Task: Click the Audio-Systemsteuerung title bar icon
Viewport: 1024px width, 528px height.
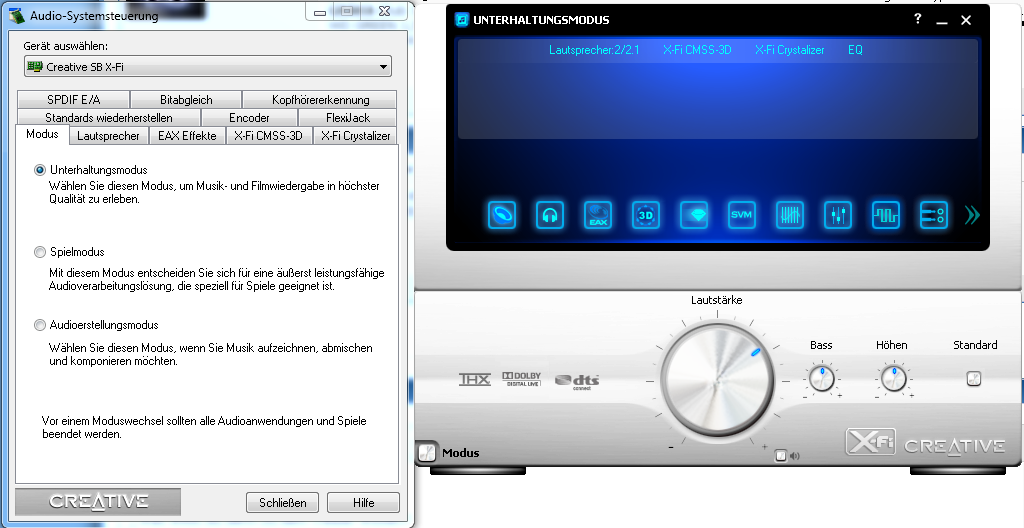Action: [16, 15]
